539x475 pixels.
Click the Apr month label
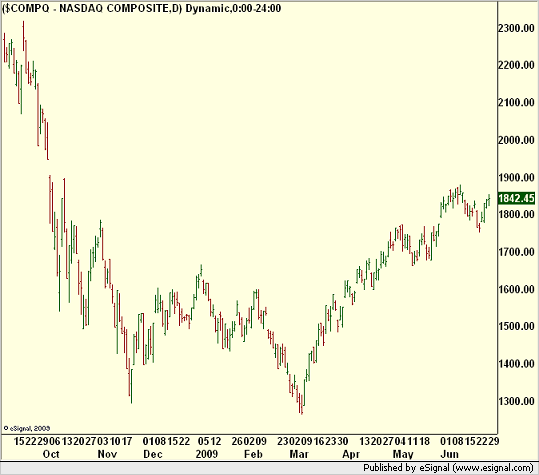[351, 454]
